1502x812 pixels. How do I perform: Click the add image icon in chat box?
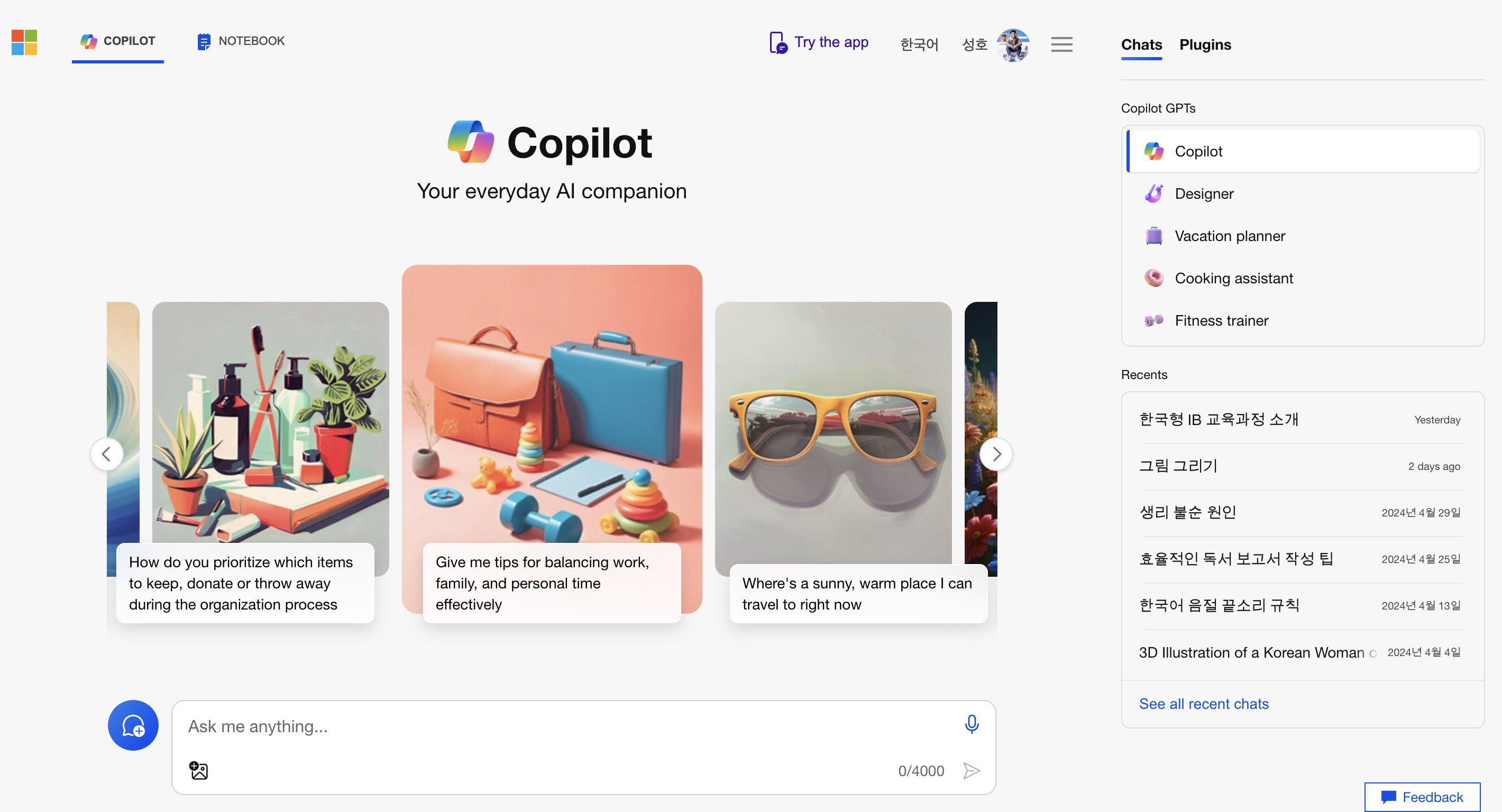(x=198, y=770)
